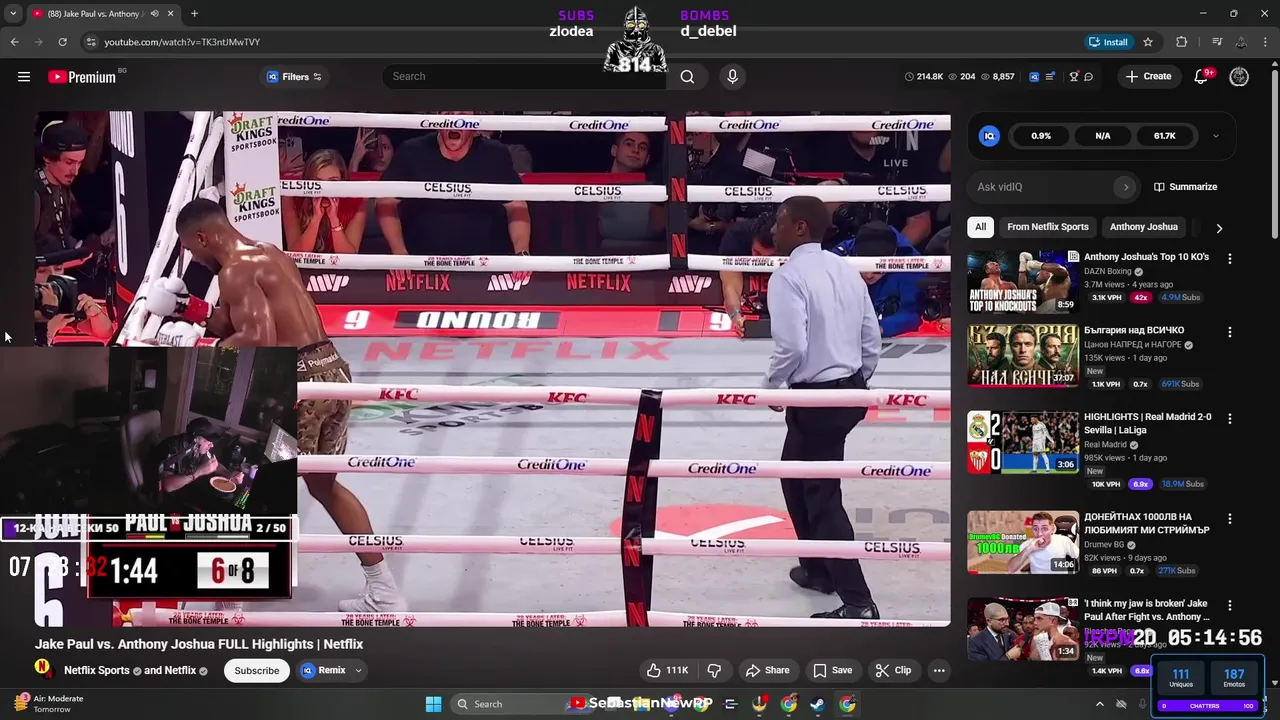Image resolution: width=1280 pixels, height=720 pixels.
Task: Open weather widget Air: Moderate
Action: click(50, 704)
